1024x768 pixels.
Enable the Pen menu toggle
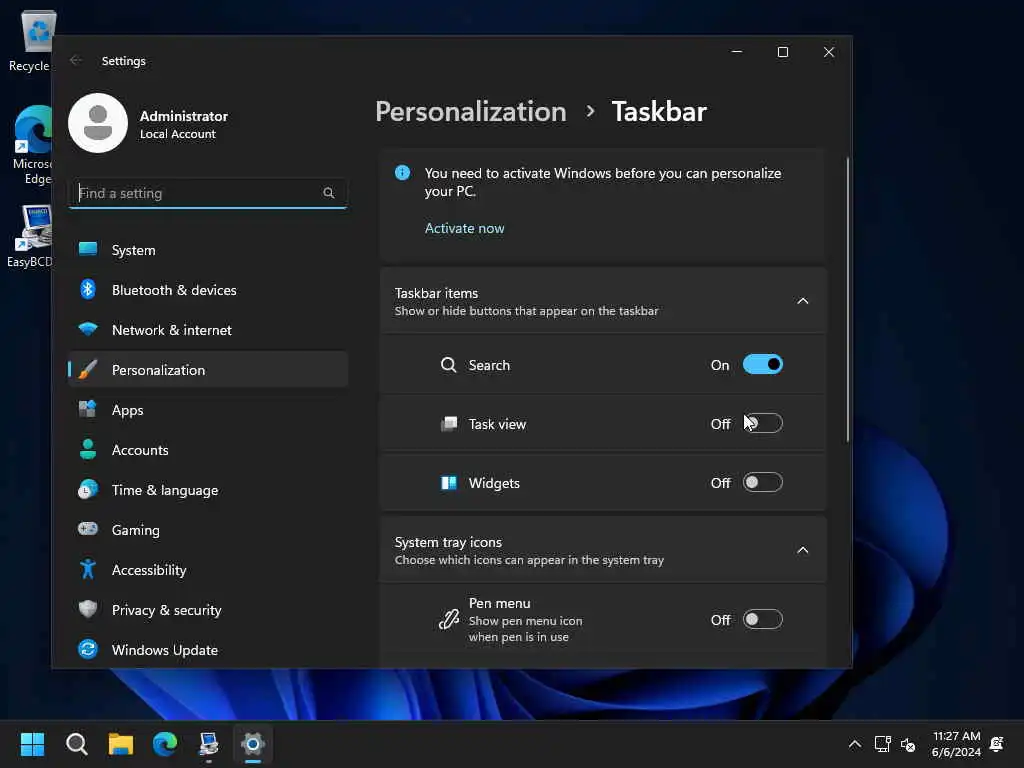coord(762,619)
